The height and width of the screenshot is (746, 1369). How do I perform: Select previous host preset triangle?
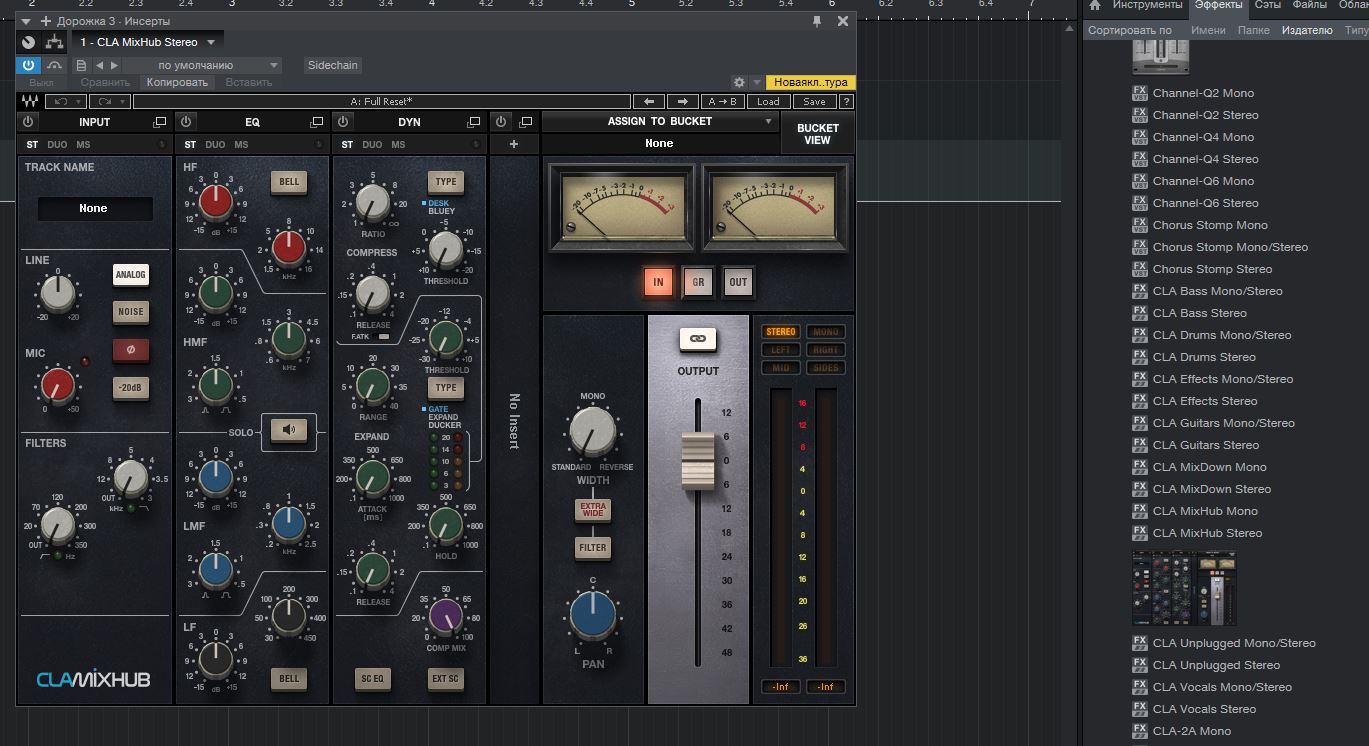[99, 65]
